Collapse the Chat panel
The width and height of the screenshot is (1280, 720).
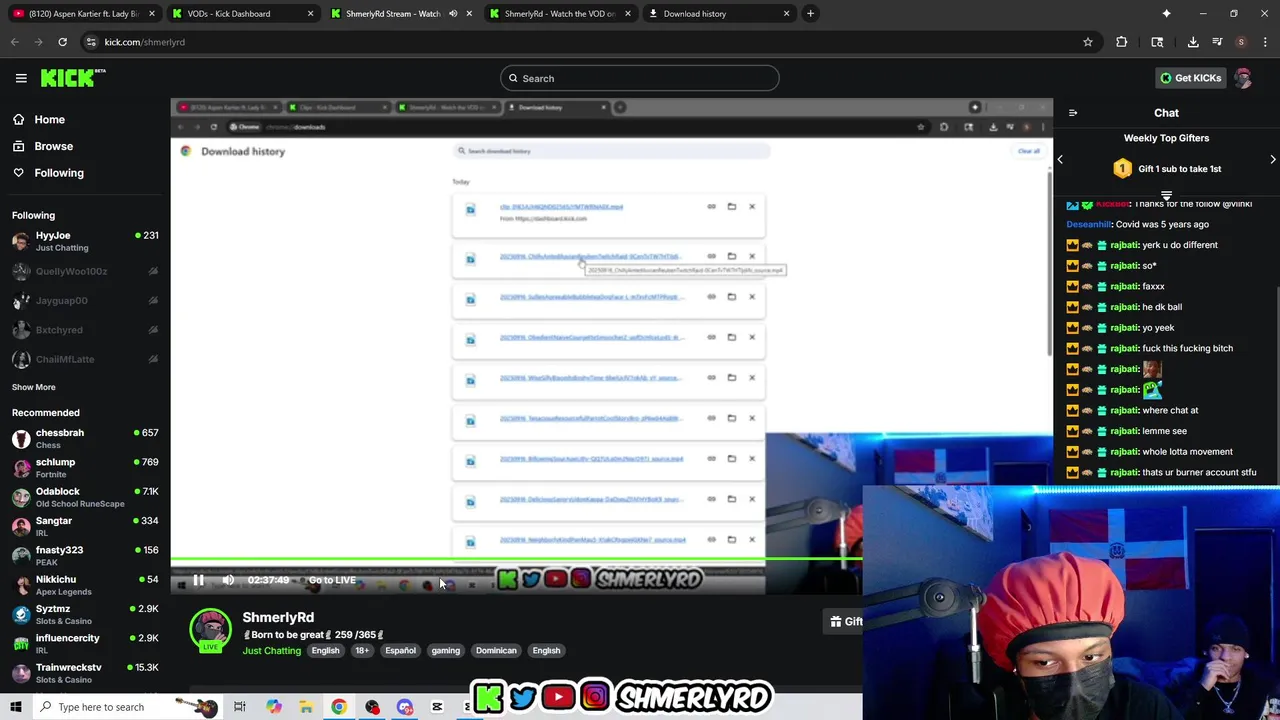click(x=1073, y=113)
